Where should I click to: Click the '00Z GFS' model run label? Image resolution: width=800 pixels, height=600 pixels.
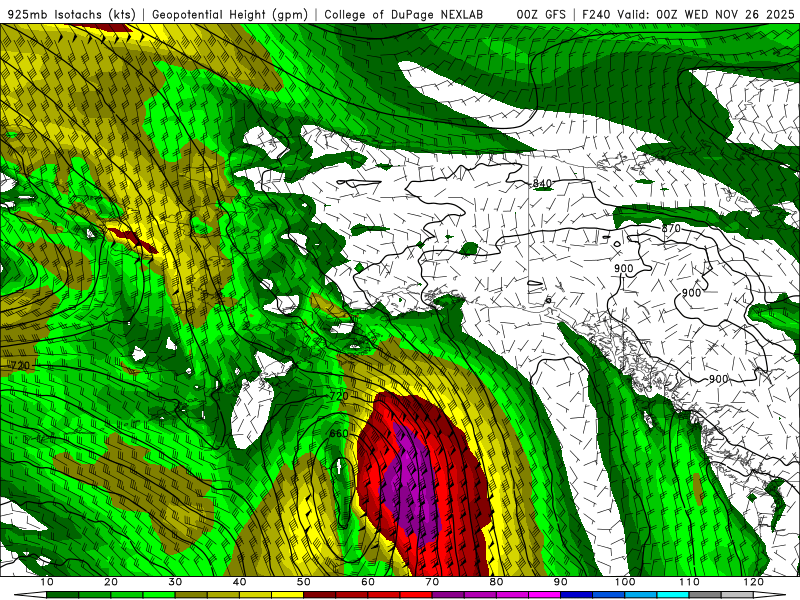(x=541, y=14)
